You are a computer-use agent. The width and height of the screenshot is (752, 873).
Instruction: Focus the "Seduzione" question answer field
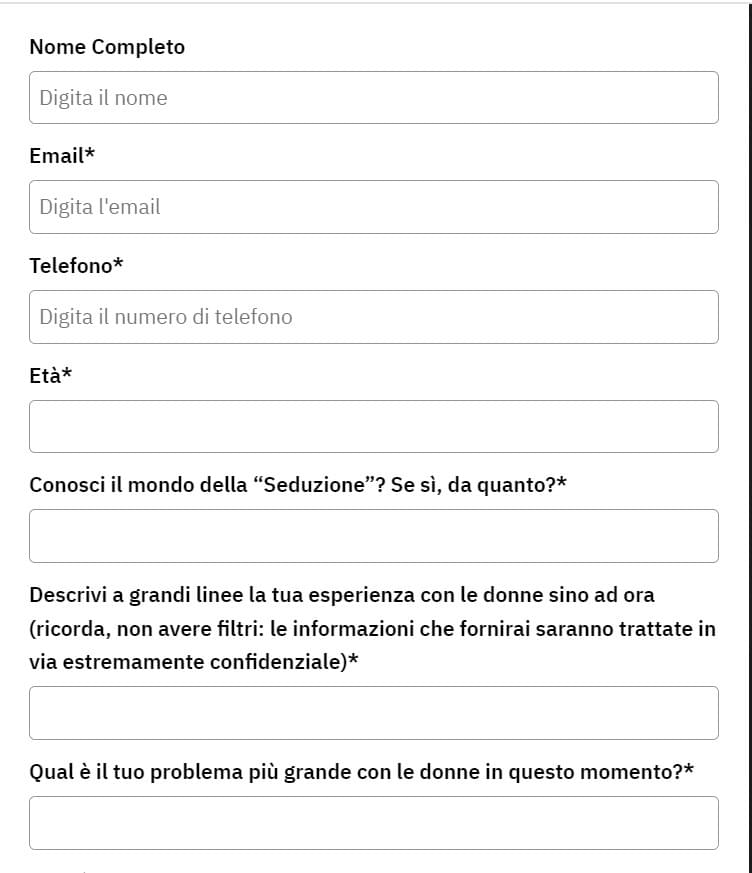coord(373,536)
